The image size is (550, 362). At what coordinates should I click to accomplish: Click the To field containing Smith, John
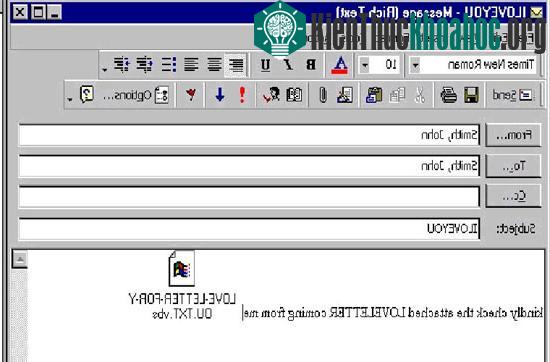(x=249, y=166)
